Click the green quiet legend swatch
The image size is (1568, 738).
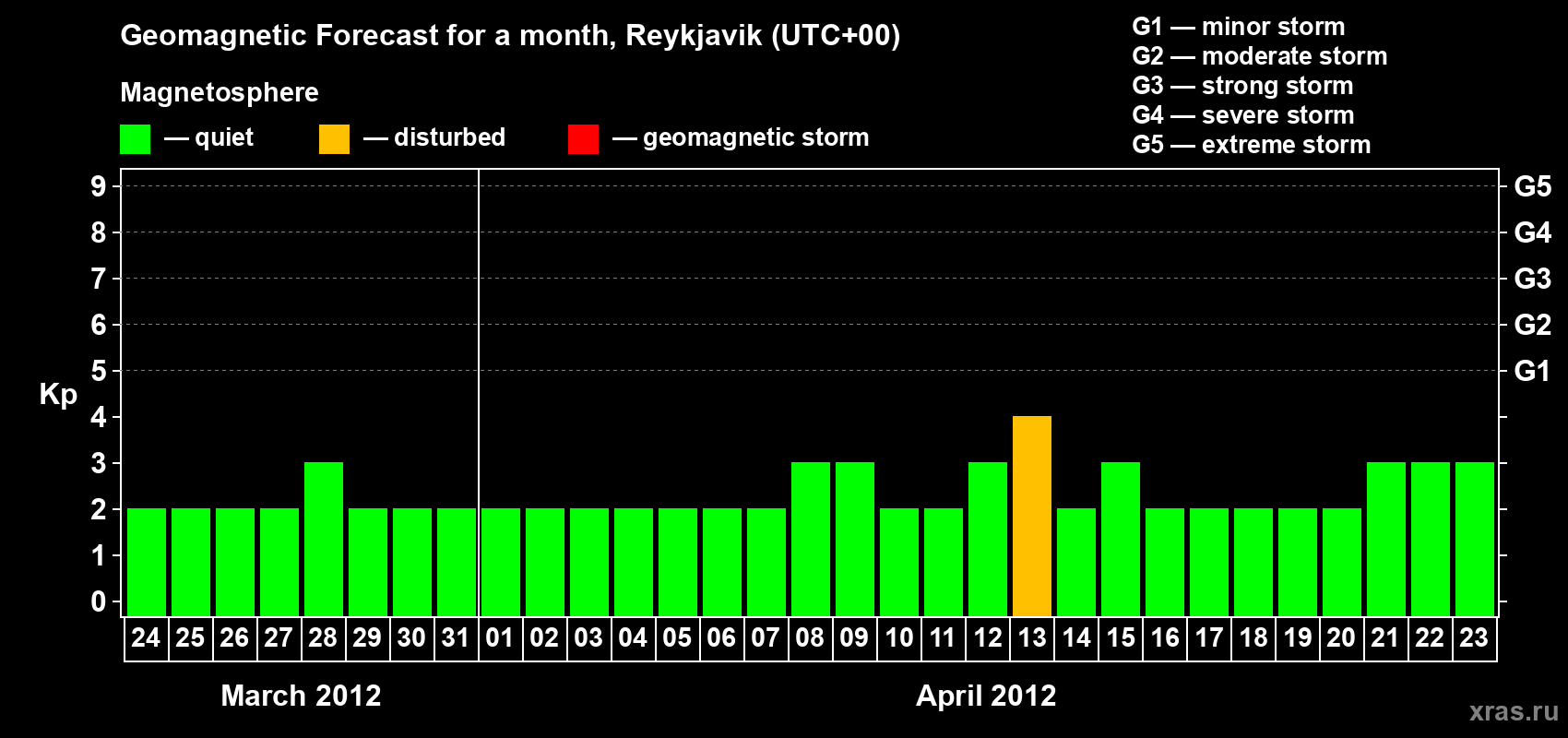[136, 139]
